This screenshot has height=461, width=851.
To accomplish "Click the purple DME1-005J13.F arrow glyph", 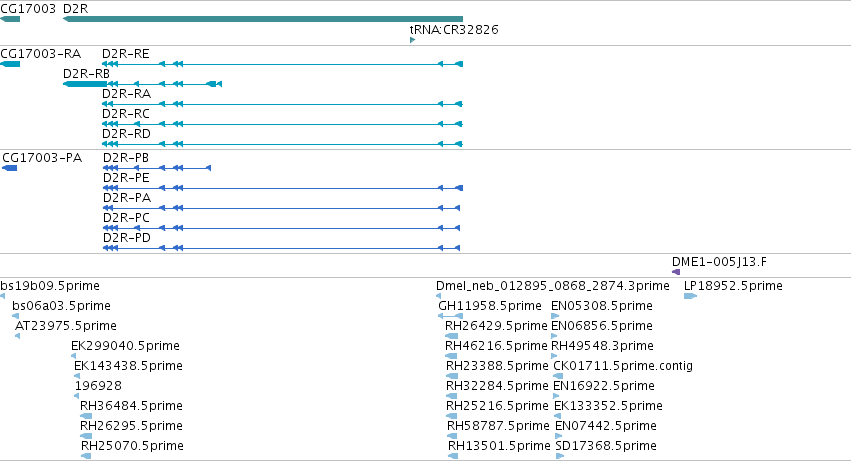I will click(x=676, y=272).
